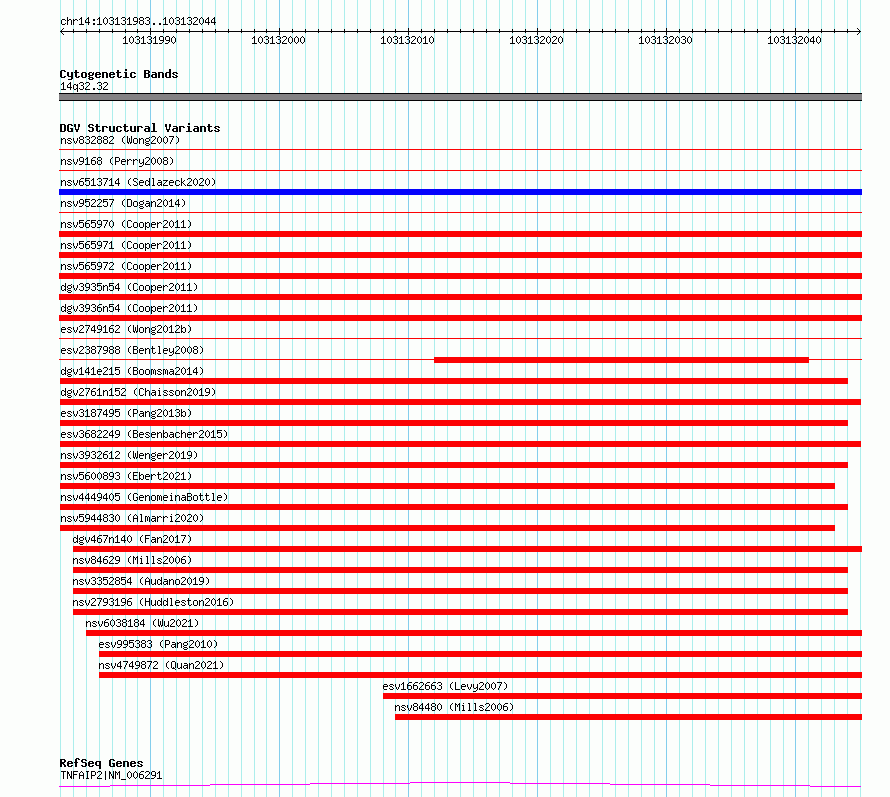Click the nsv832882 (Wong2007) variant label
Viewport: 890px width, 797px height.
[120, 140]
